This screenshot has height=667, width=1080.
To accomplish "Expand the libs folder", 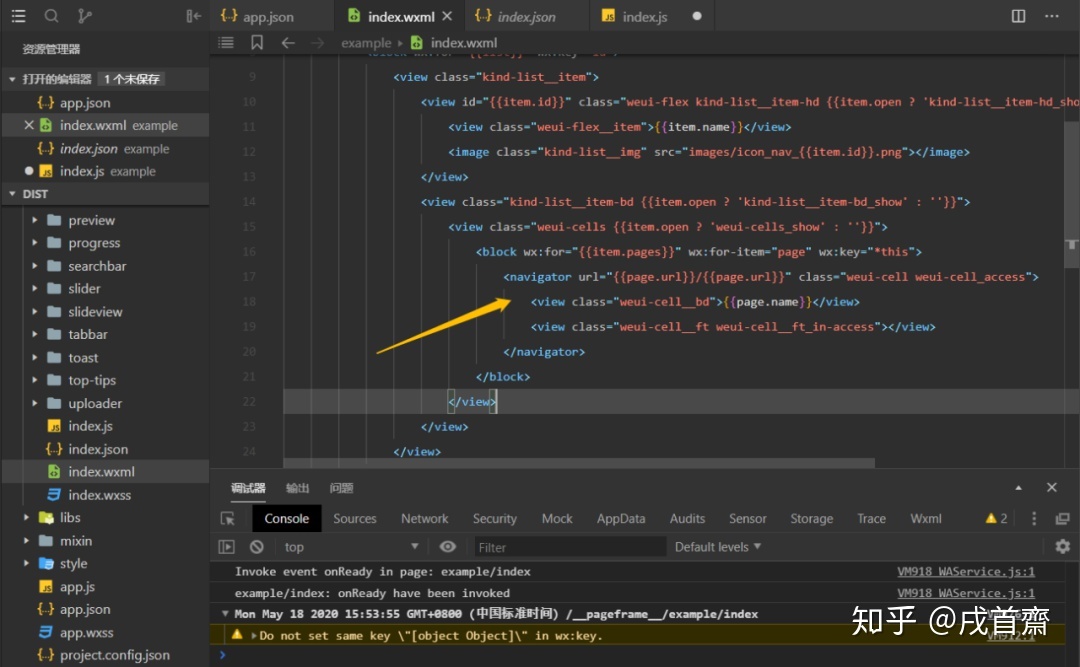I will point(26,517).
